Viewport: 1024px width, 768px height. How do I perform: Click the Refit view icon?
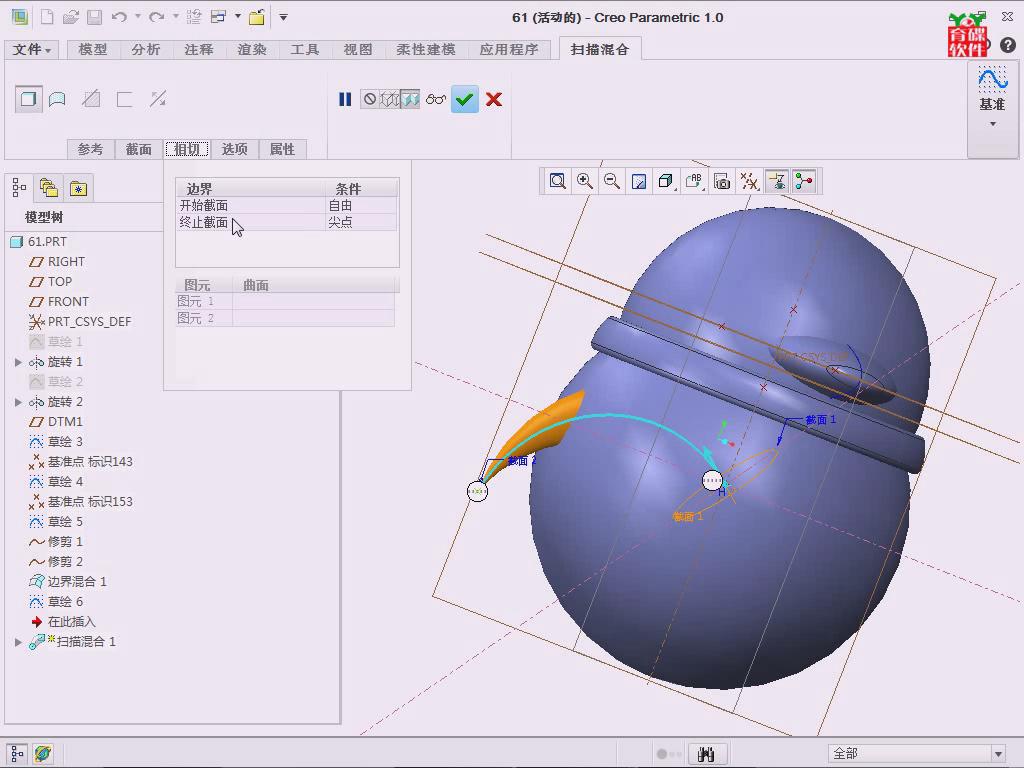point(557,181)
